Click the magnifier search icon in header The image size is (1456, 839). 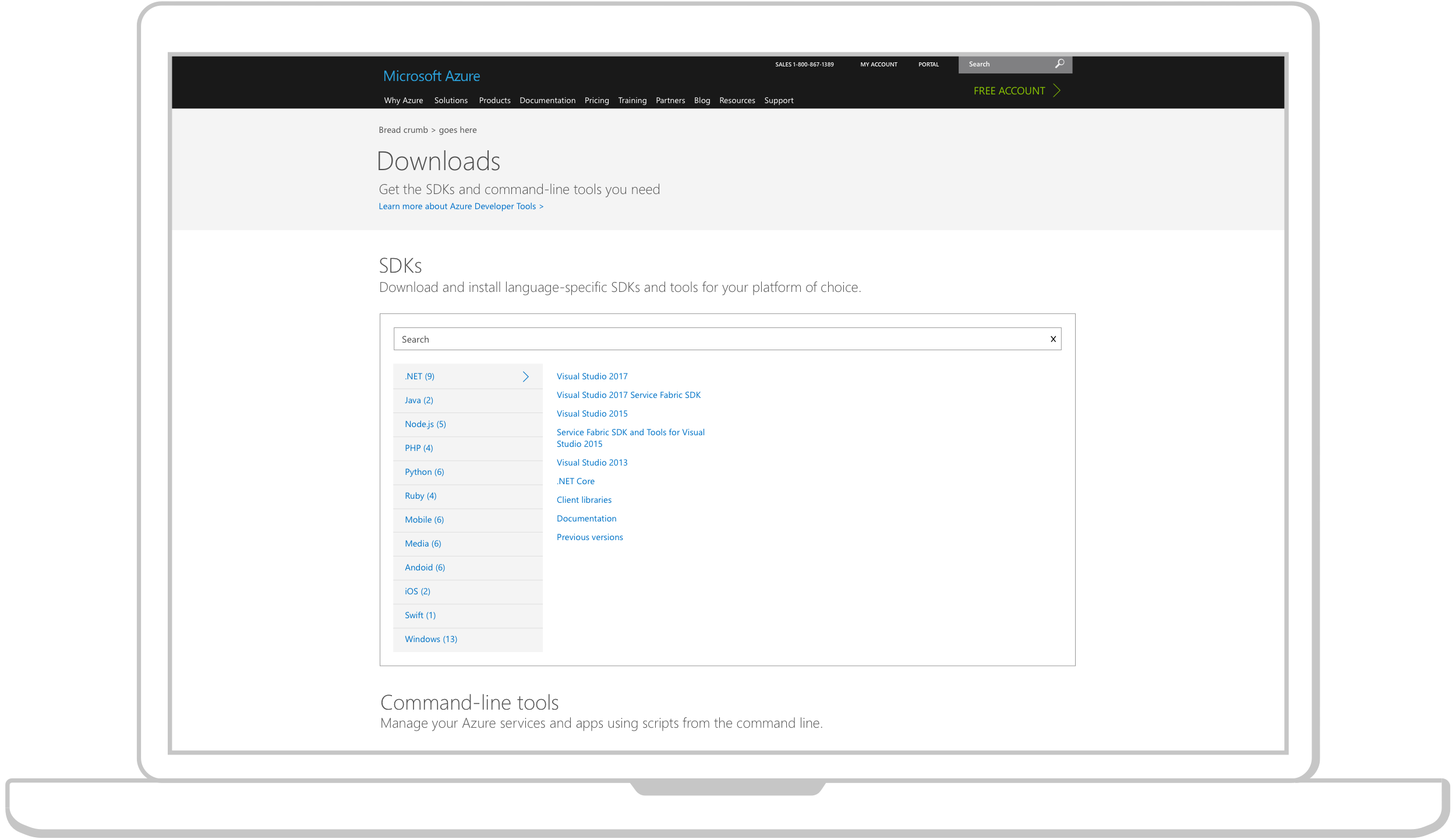(x=1059, y=64)
